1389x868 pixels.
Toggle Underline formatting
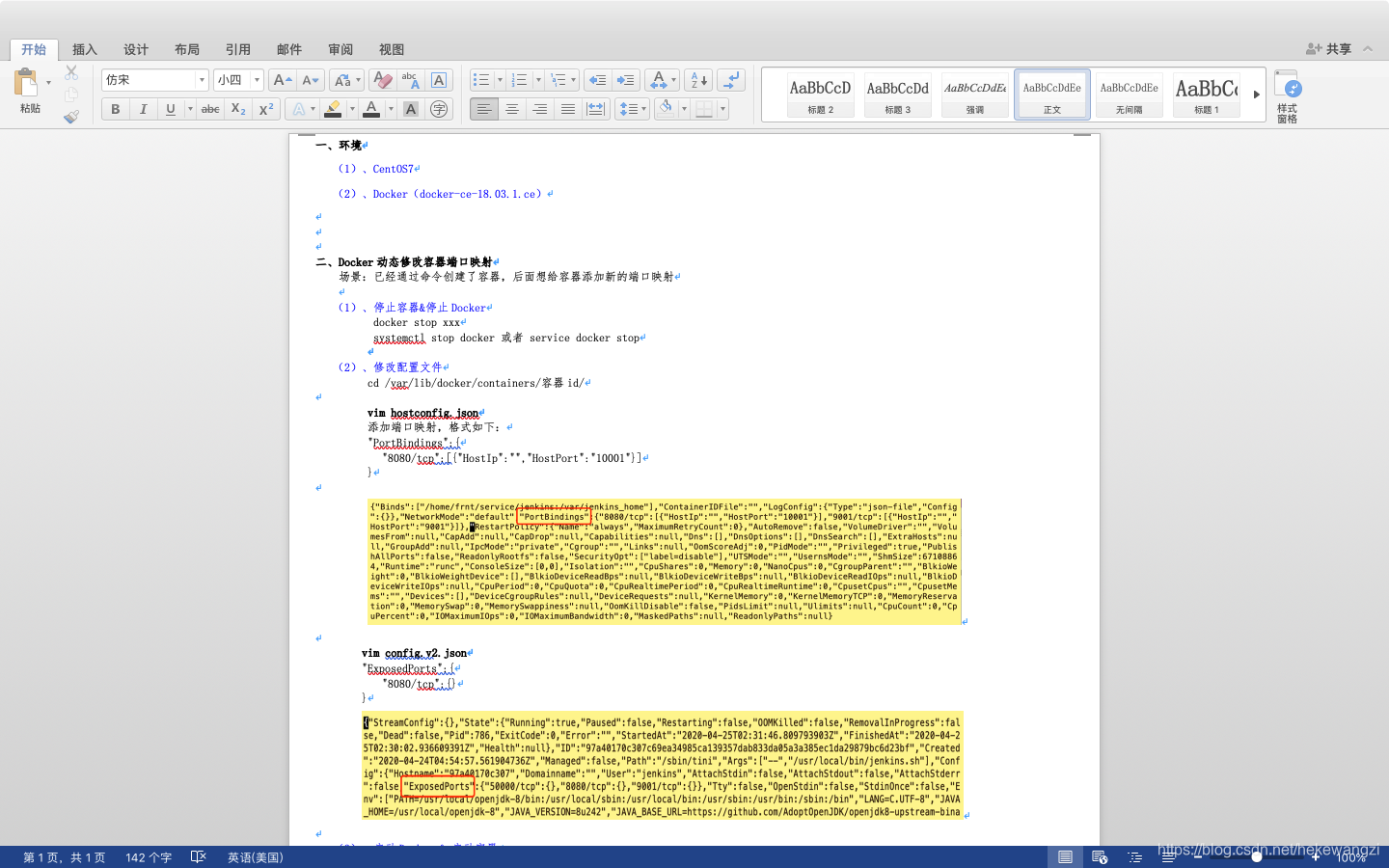coord(171,109)
